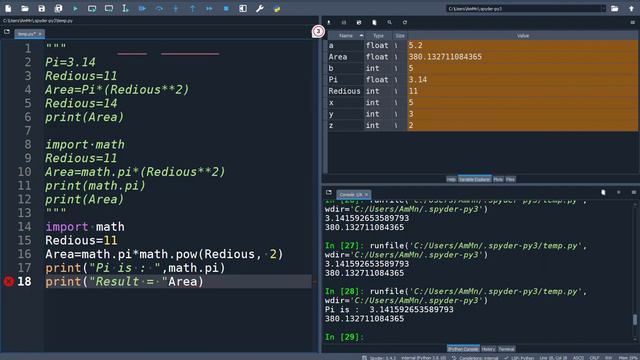Change to the parent directory
Image resolution: width=640 pixels, height=360 pixels.
(x=631, y=8)
